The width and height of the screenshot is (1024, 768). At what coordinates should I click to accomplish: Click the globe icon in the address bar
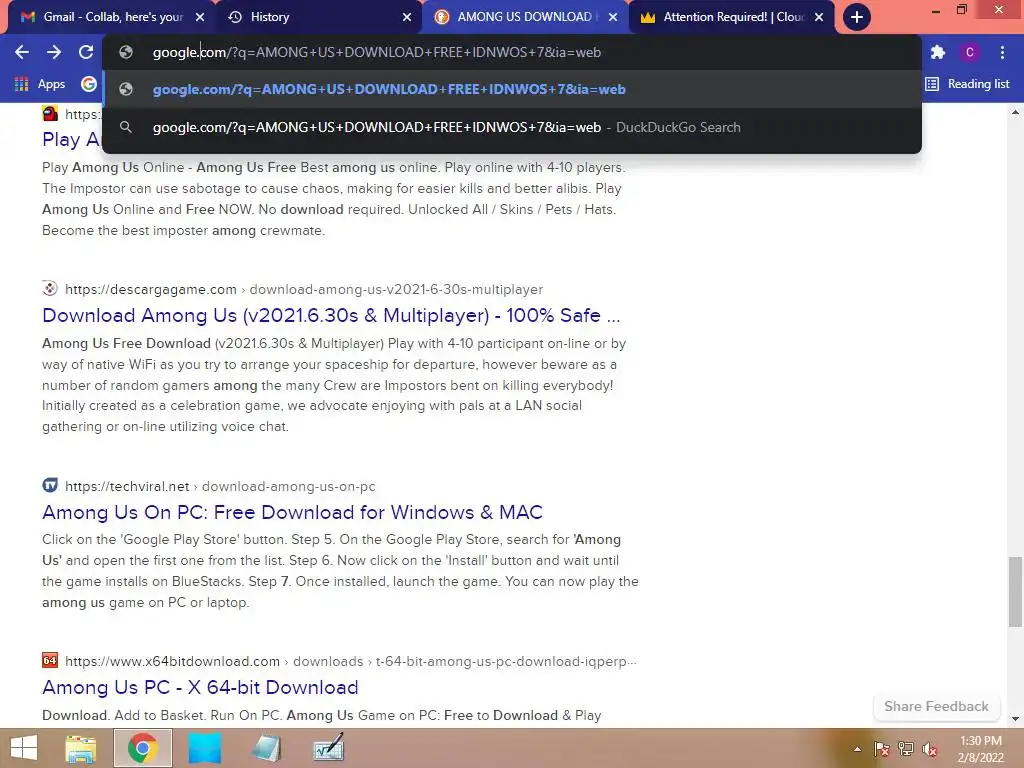(x=126, y=52)
